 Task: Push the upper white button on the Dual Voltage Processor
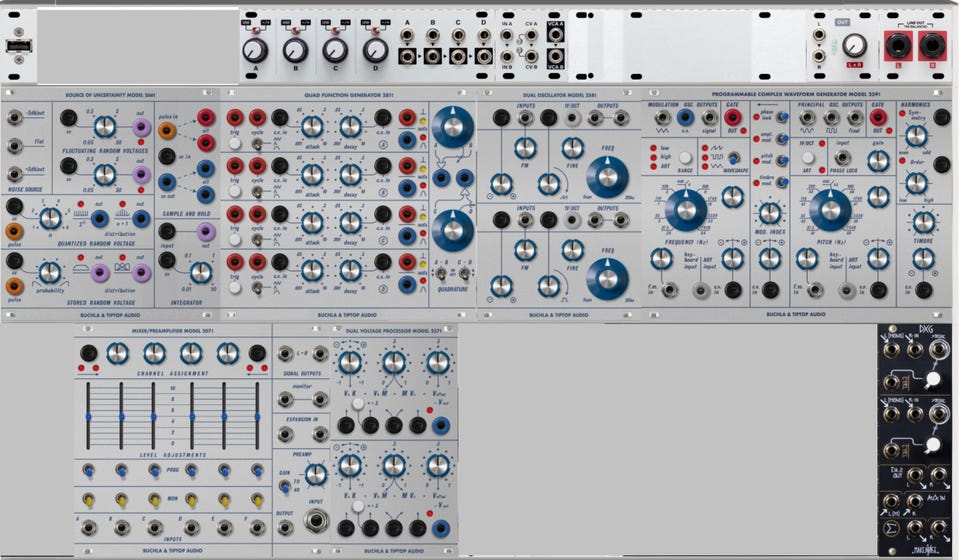(x=358, y=403)
